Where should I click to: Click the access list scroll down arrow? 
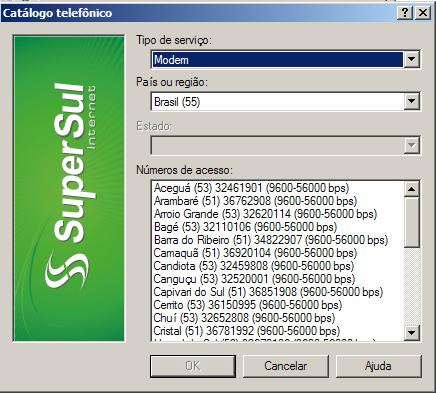click(412, 332)
